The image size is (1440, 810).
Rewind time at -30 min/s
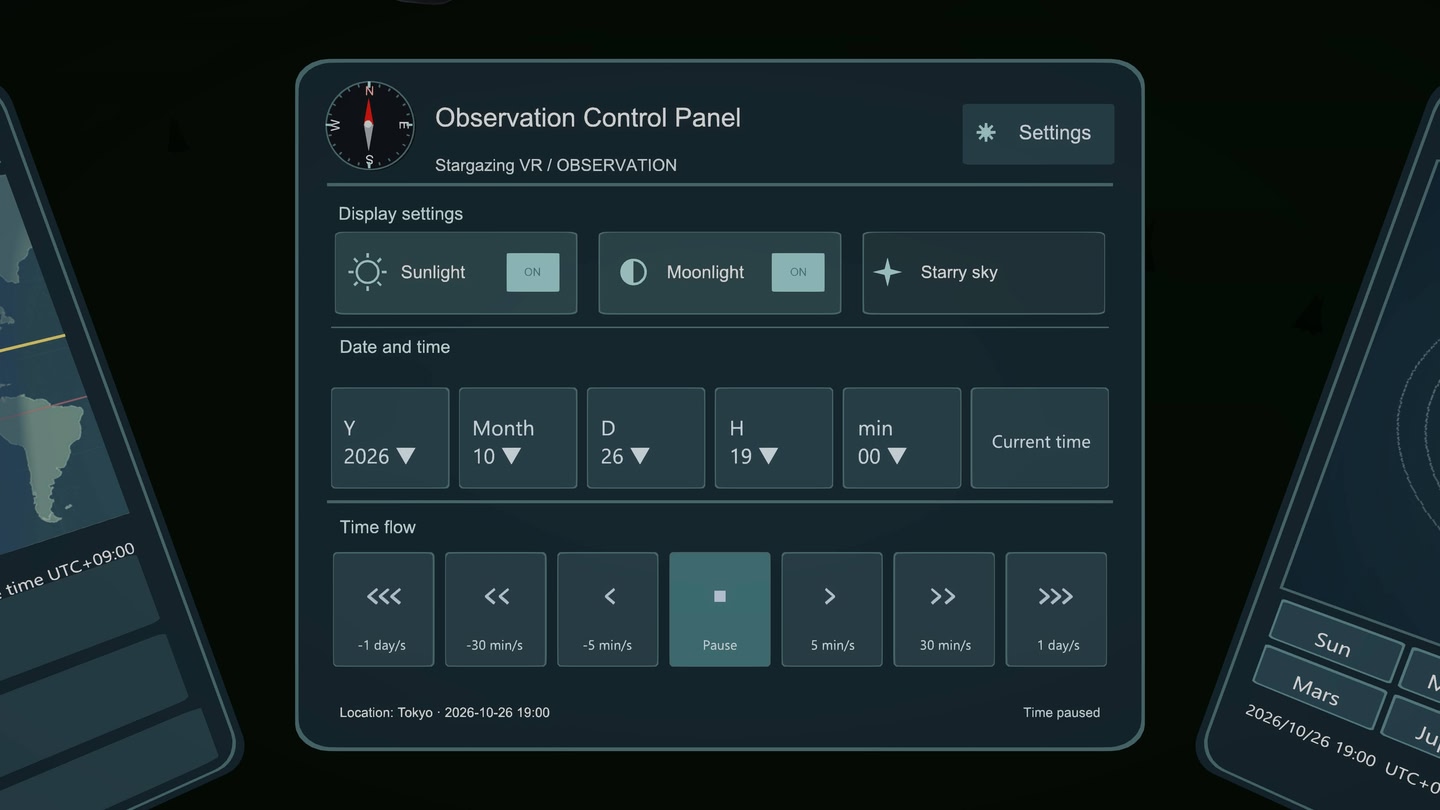(x=496, y=609)
